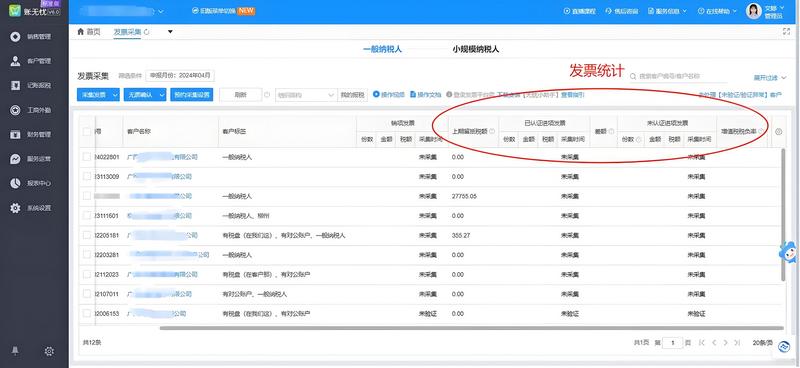Open 销售管理 in the sidebar
Image resolution: width=800 pixels, height=368 pixels.
point(33,36)
